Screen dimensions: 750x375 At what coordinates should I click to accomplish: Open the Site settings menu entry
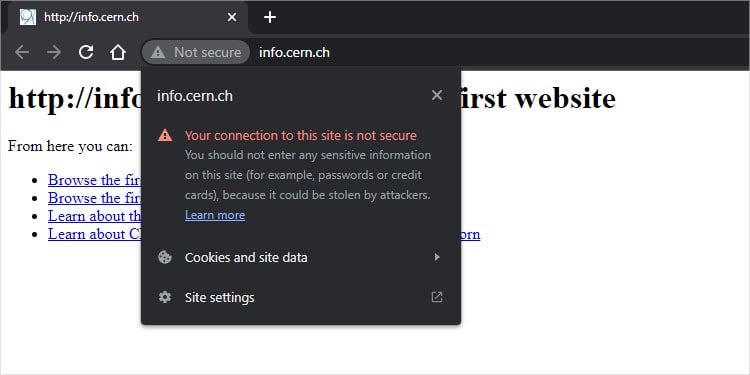coord(301,298)
